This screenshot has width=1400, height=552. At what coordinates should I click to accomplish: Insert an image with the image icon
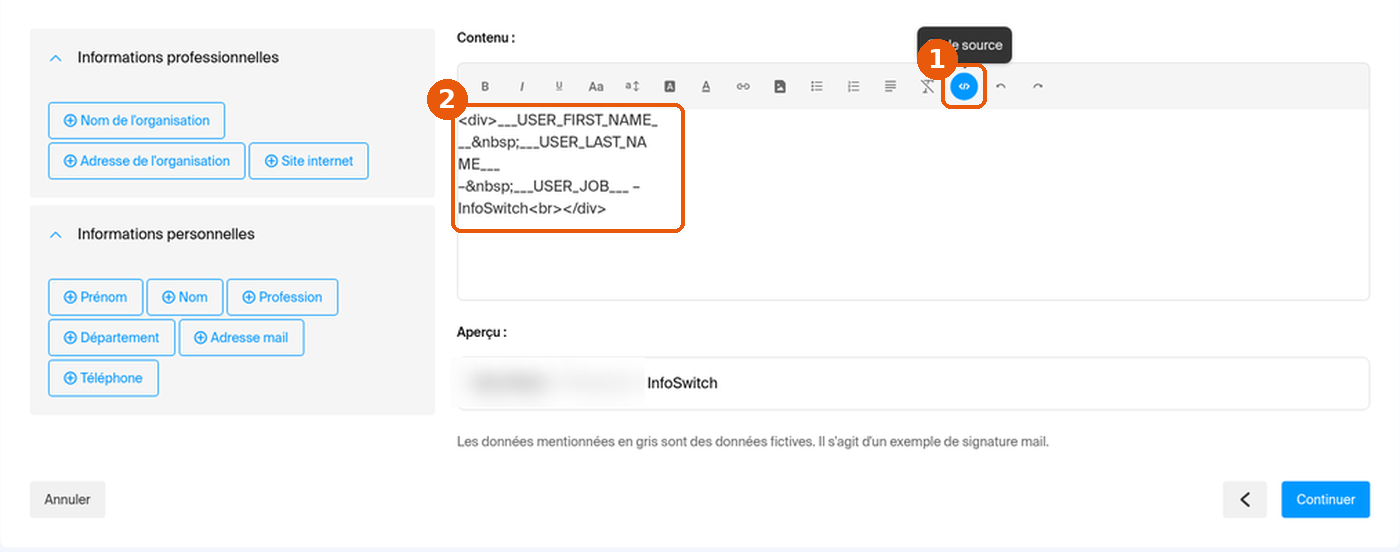780,87
